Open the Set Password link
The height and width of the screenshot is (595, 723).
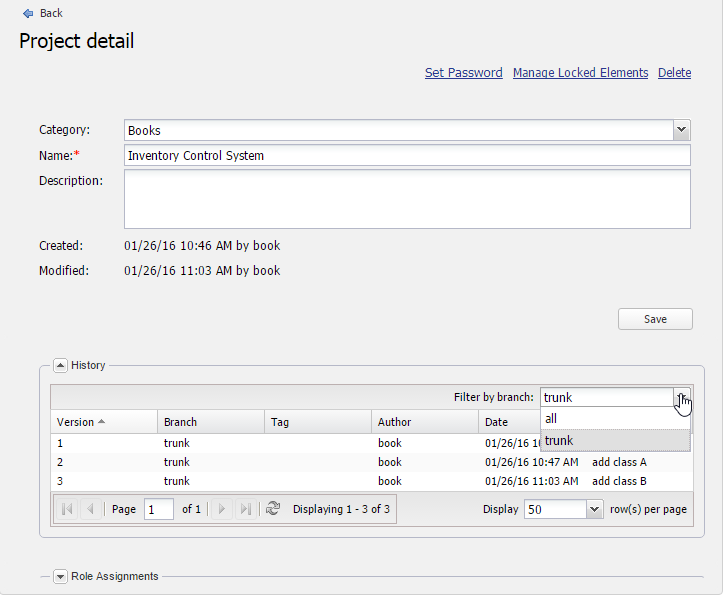pyautogui.click(x=463, y=73)
